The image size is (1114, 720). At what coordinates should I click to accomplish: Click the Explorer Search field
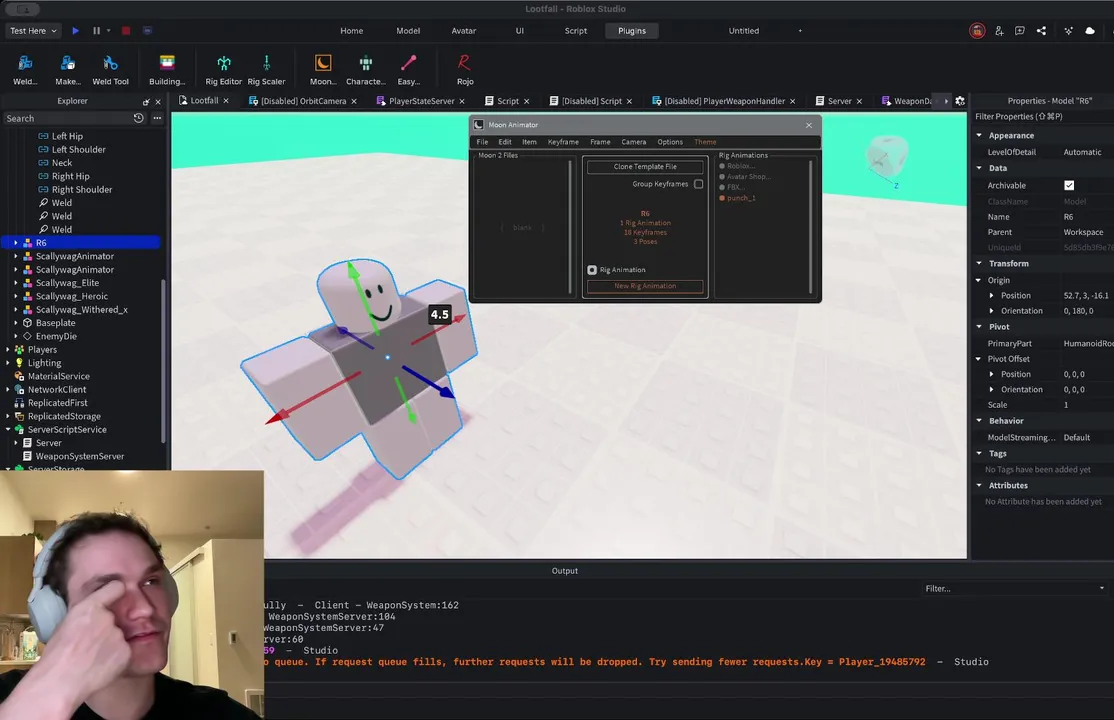67,118
